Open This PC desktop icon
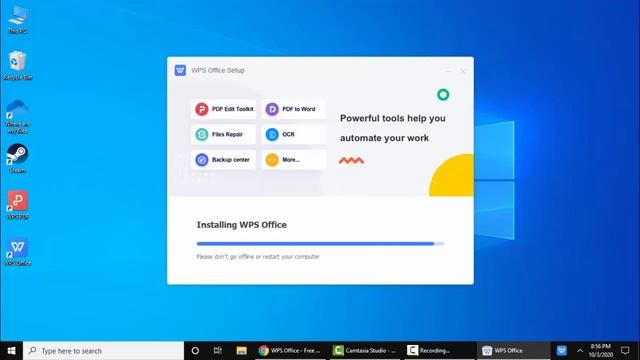Image resolution: width=640 pixels, height=360 pixels. coord(18,19)
